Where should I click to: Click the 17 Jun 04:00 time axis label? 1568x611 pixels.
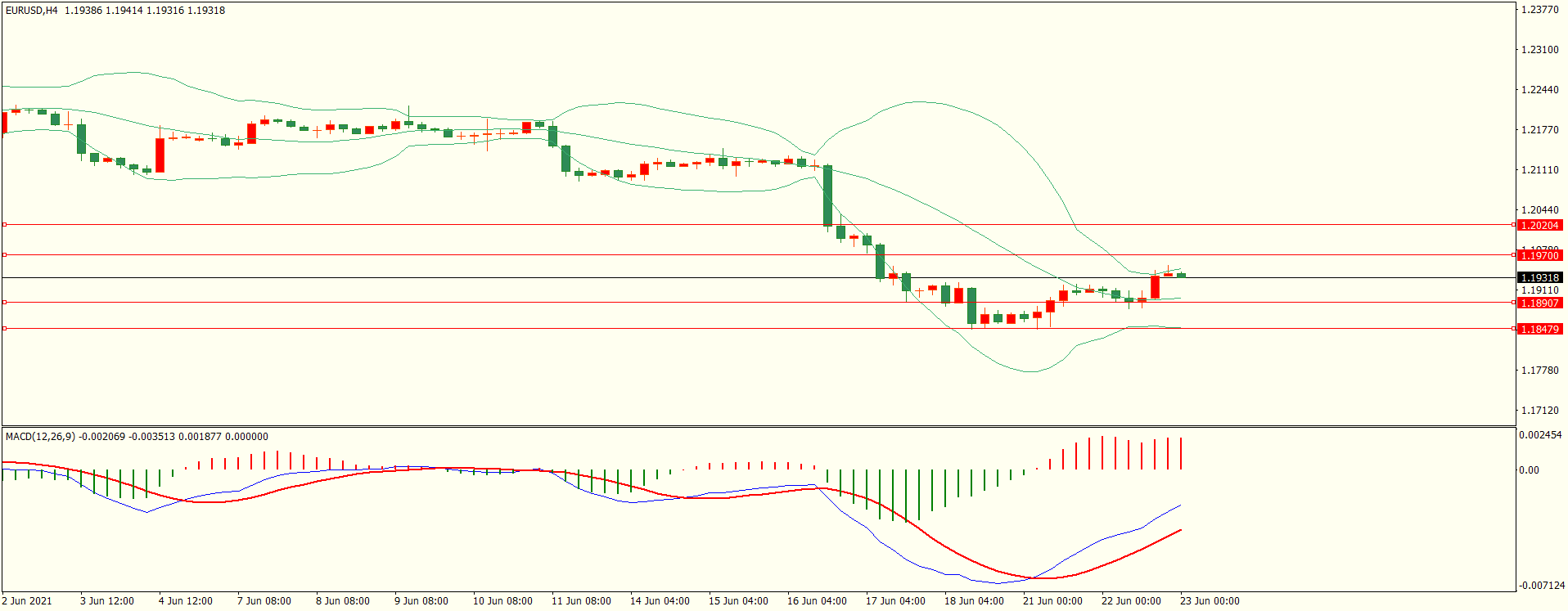895,601
